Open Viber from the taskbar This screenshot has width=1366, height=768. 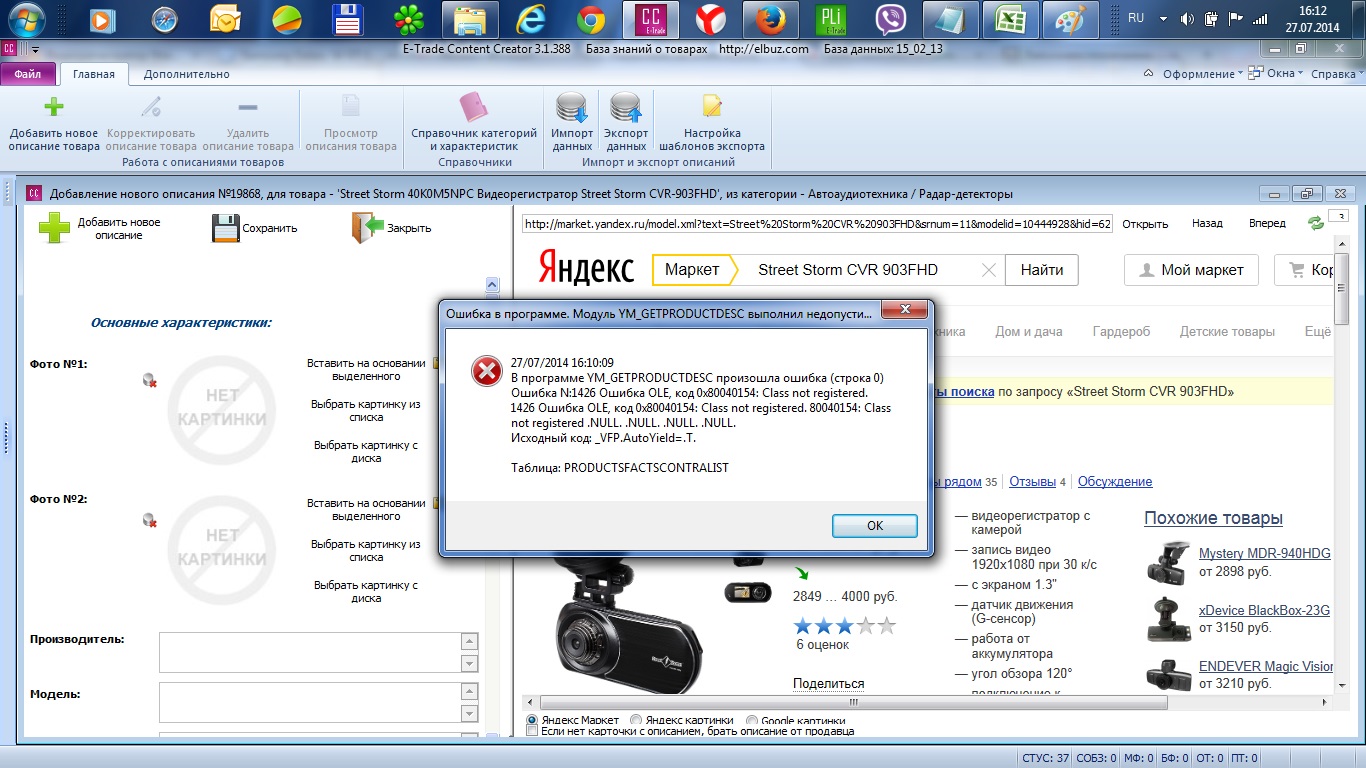click(889, 20)
